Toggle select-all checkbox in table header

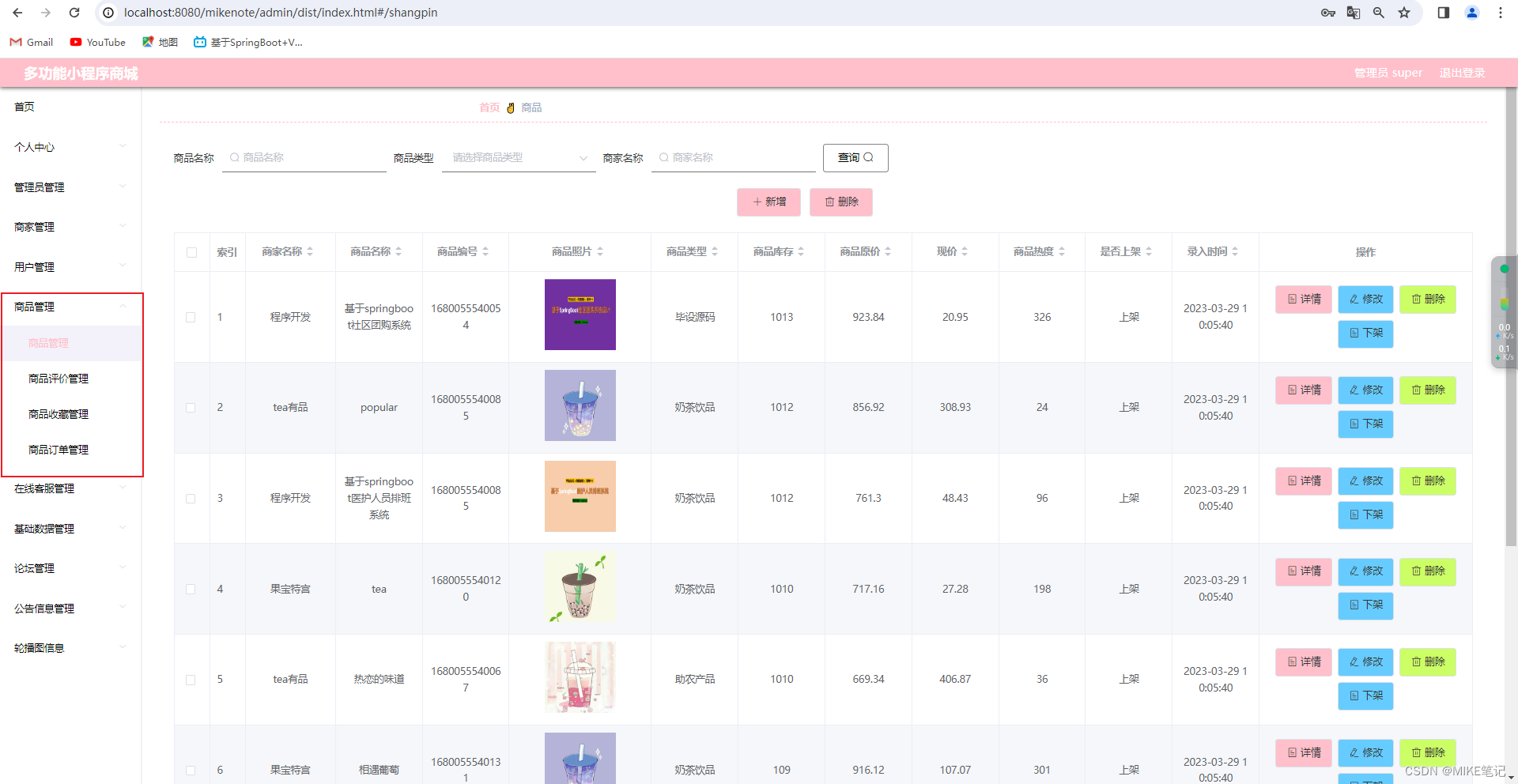[191, 253]
